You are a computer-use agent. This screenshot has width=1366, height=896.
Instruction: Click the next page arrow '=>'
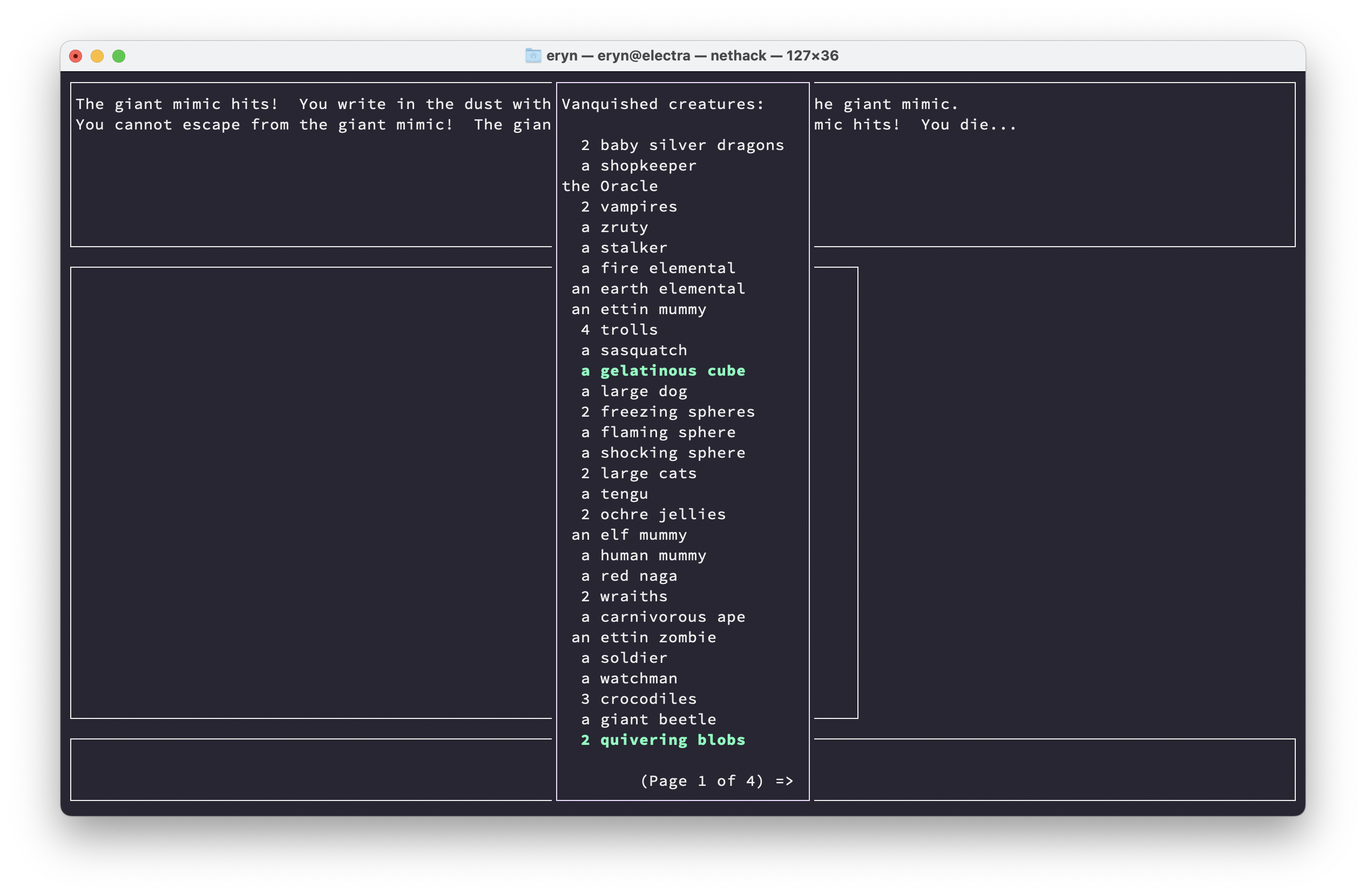[784, 780]
